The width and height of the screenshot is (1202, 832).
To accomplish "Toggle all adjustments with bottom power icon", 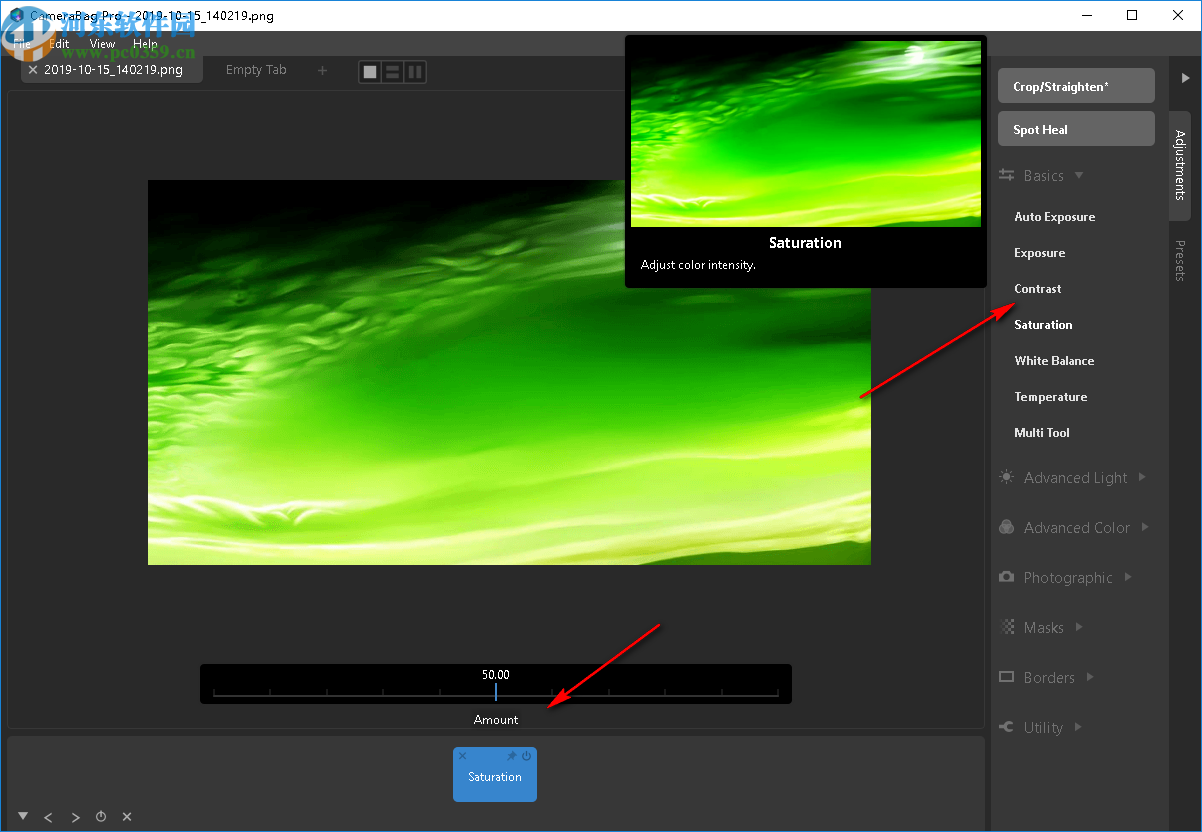I will click(x=101, y=817).
